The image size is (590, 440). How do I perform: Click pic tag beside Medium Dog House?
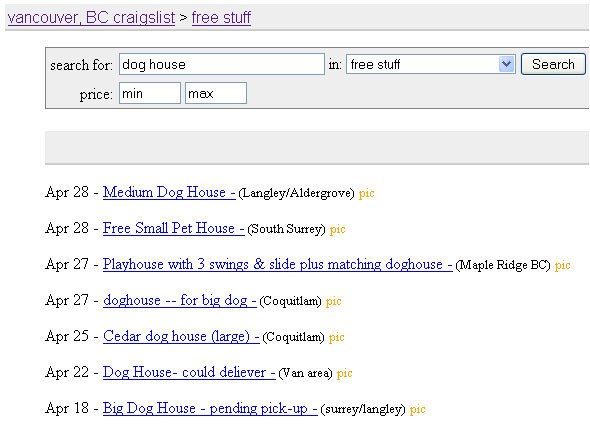(366, 193)
